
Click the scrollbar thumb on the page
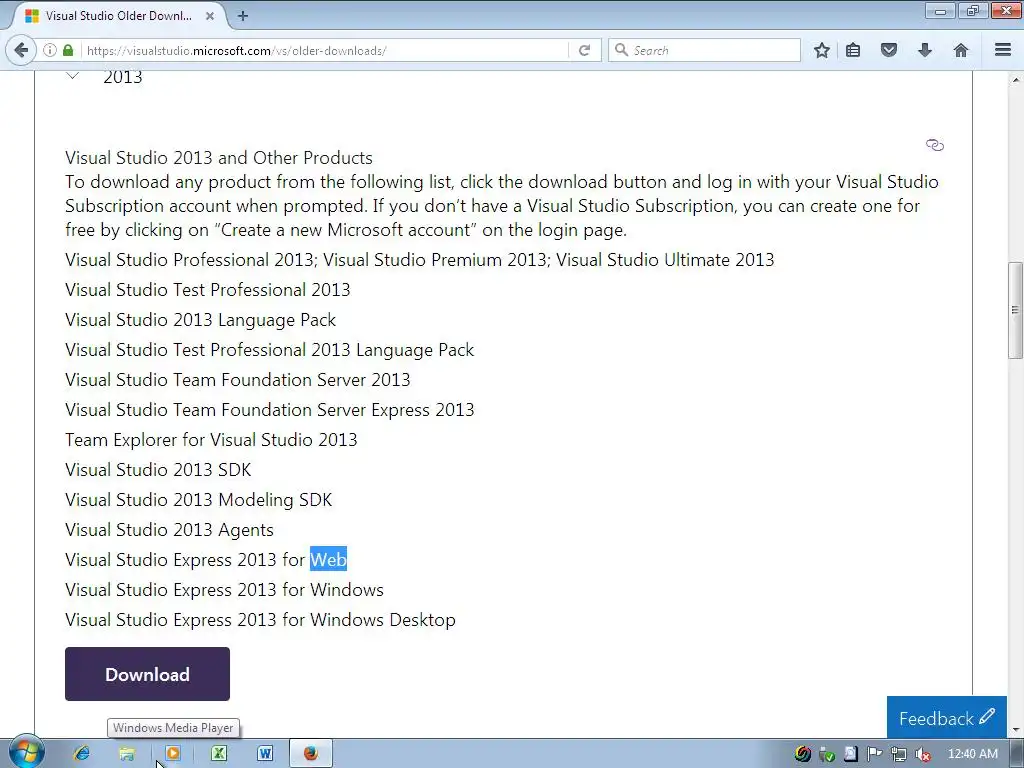pyautogui.click(x=1016, y=310)
